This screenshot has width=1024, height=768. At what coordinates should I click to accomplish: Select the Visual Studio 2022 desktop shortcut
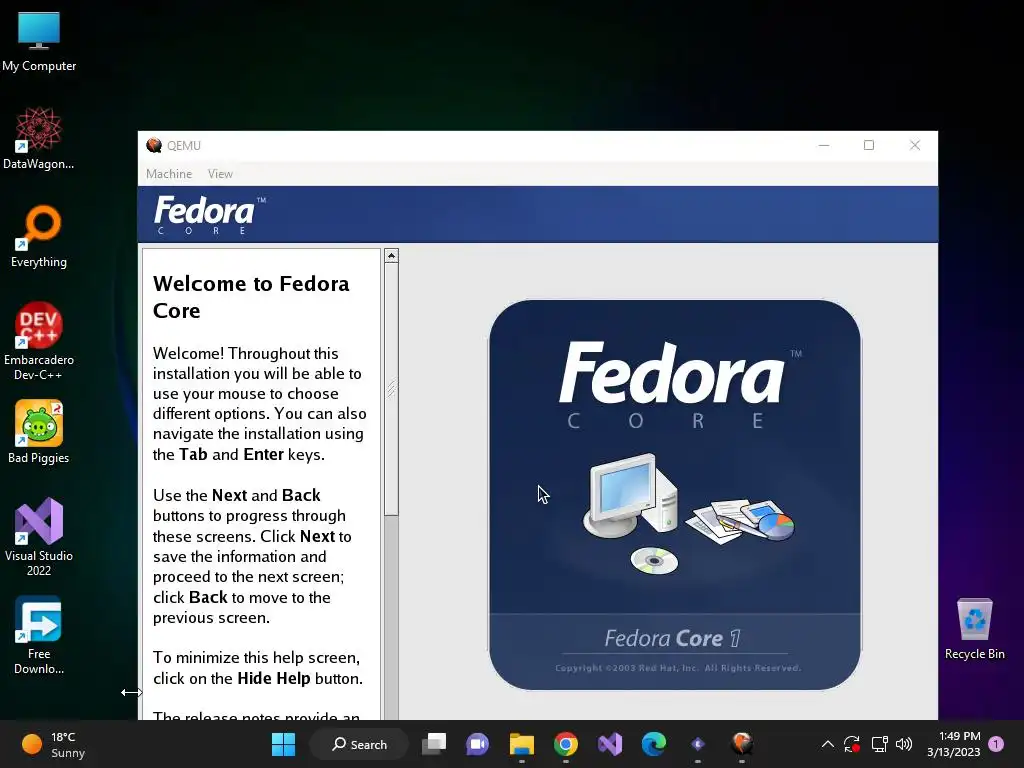pos(39,537)
